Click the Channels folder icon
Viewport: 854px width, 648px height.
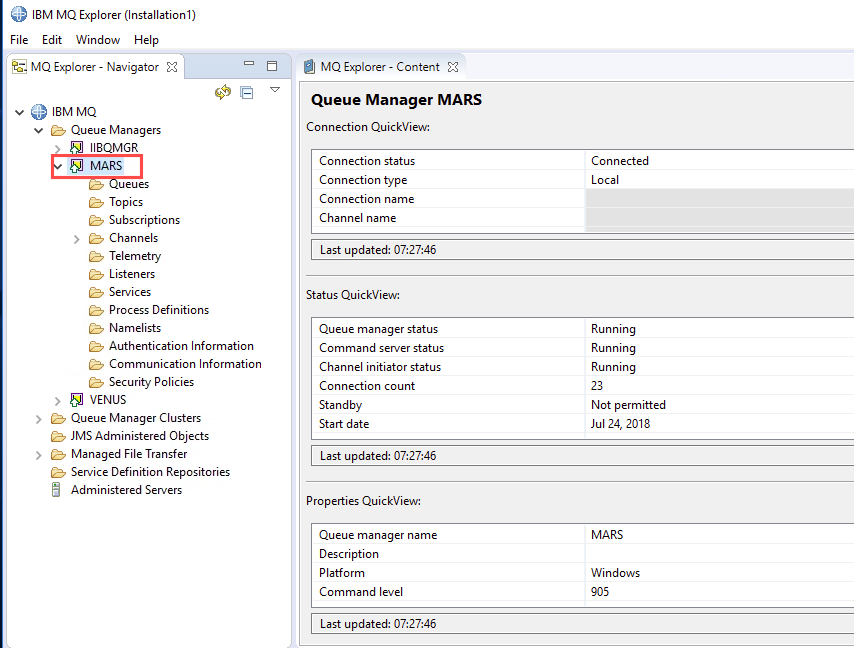pyautogui.click(x=96, y=239)
